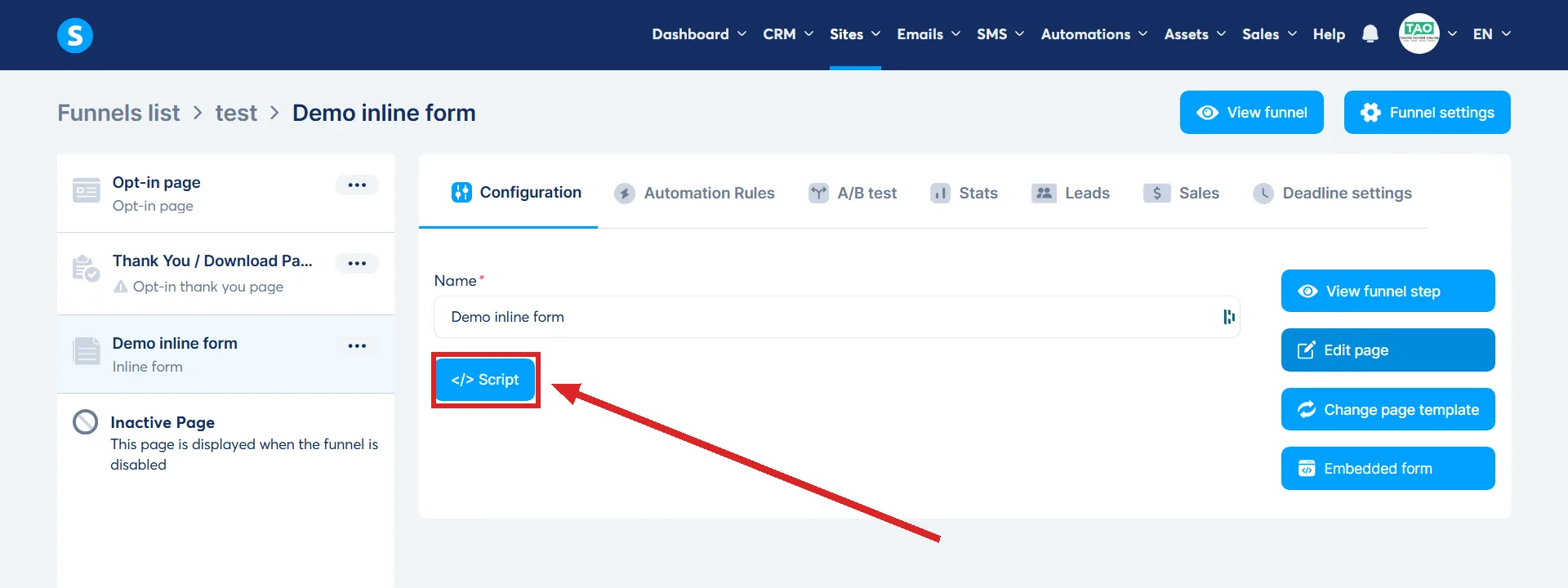Open the Leads tab
This screenshot has width=1568, height=588.
(1071, 193)
